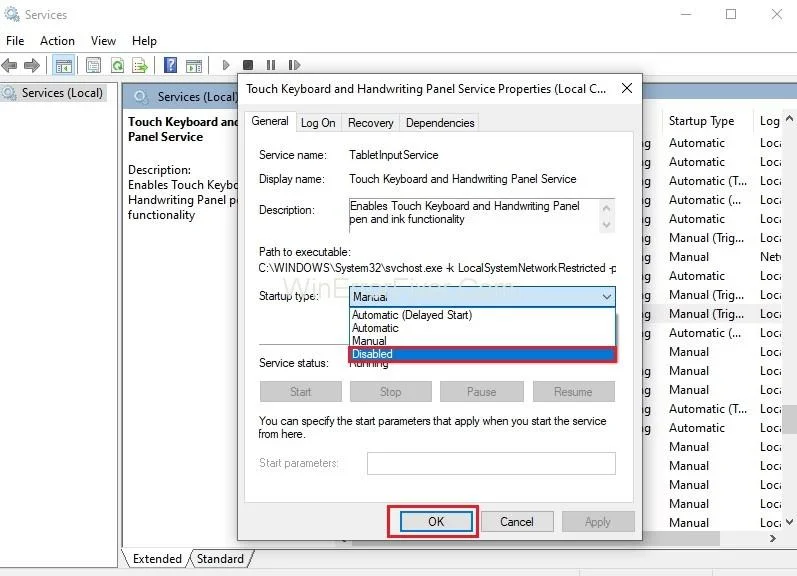Click the Cancel button in the dialog
This screenshot has width=797, height=576.
tap(516, 521)
